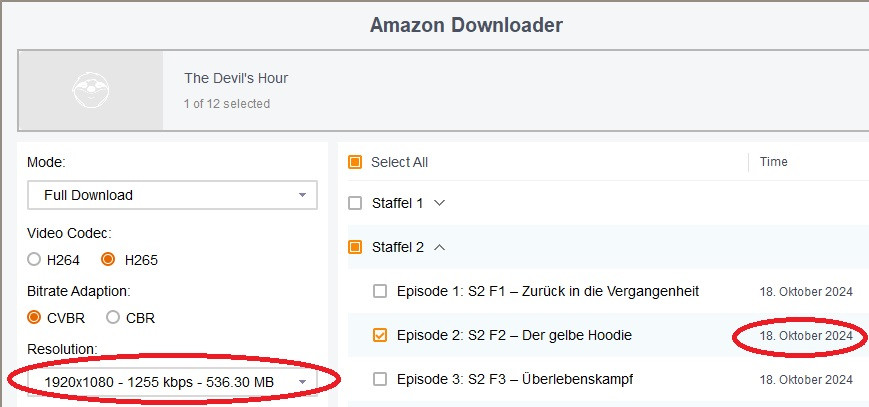Screen dimensions: 869x407
Task: Collapse the Staffel 2 episode list chevron
Action: 440,247
